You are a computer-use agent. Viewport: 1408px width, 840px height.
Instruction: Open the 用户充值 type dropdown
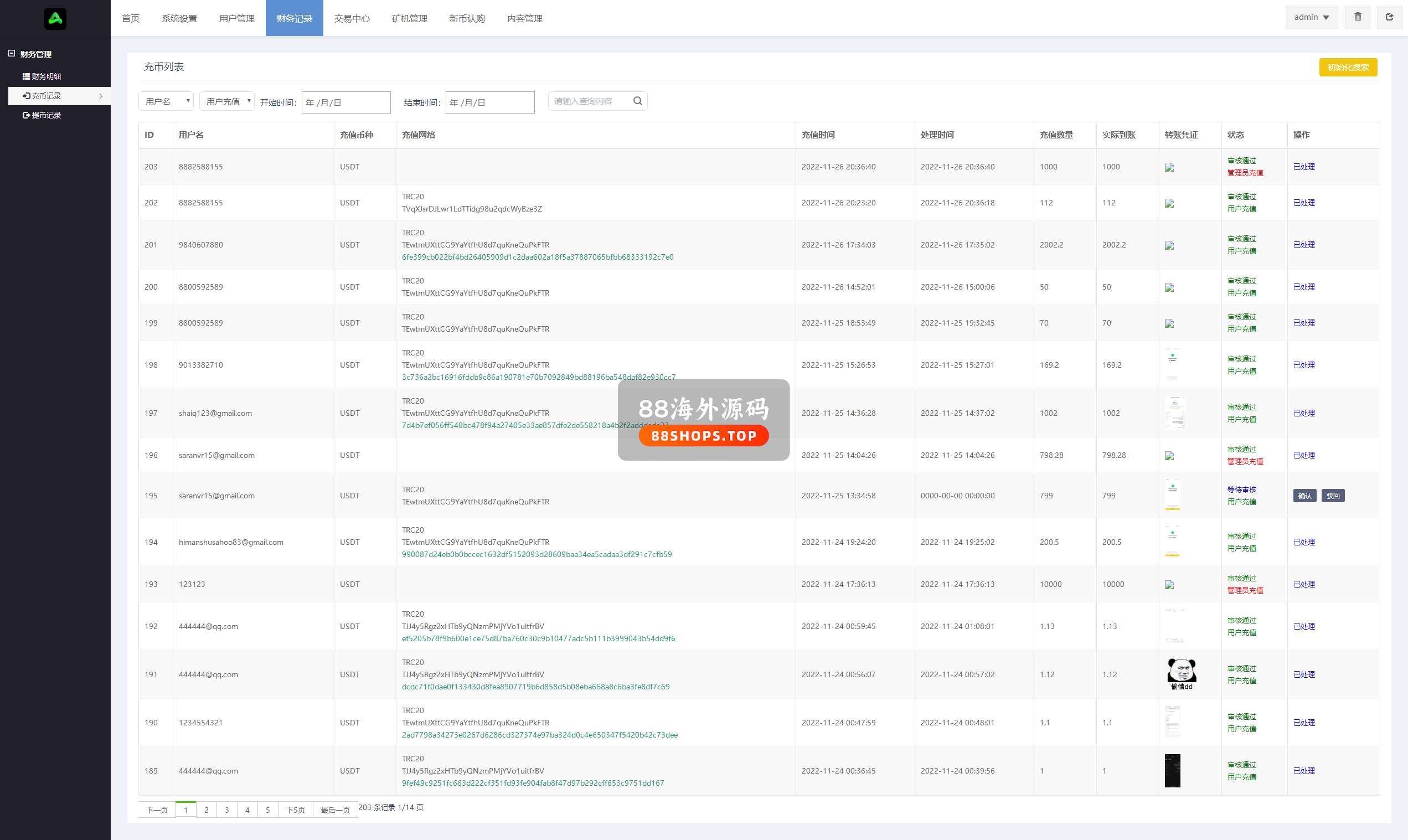(226, 101)
